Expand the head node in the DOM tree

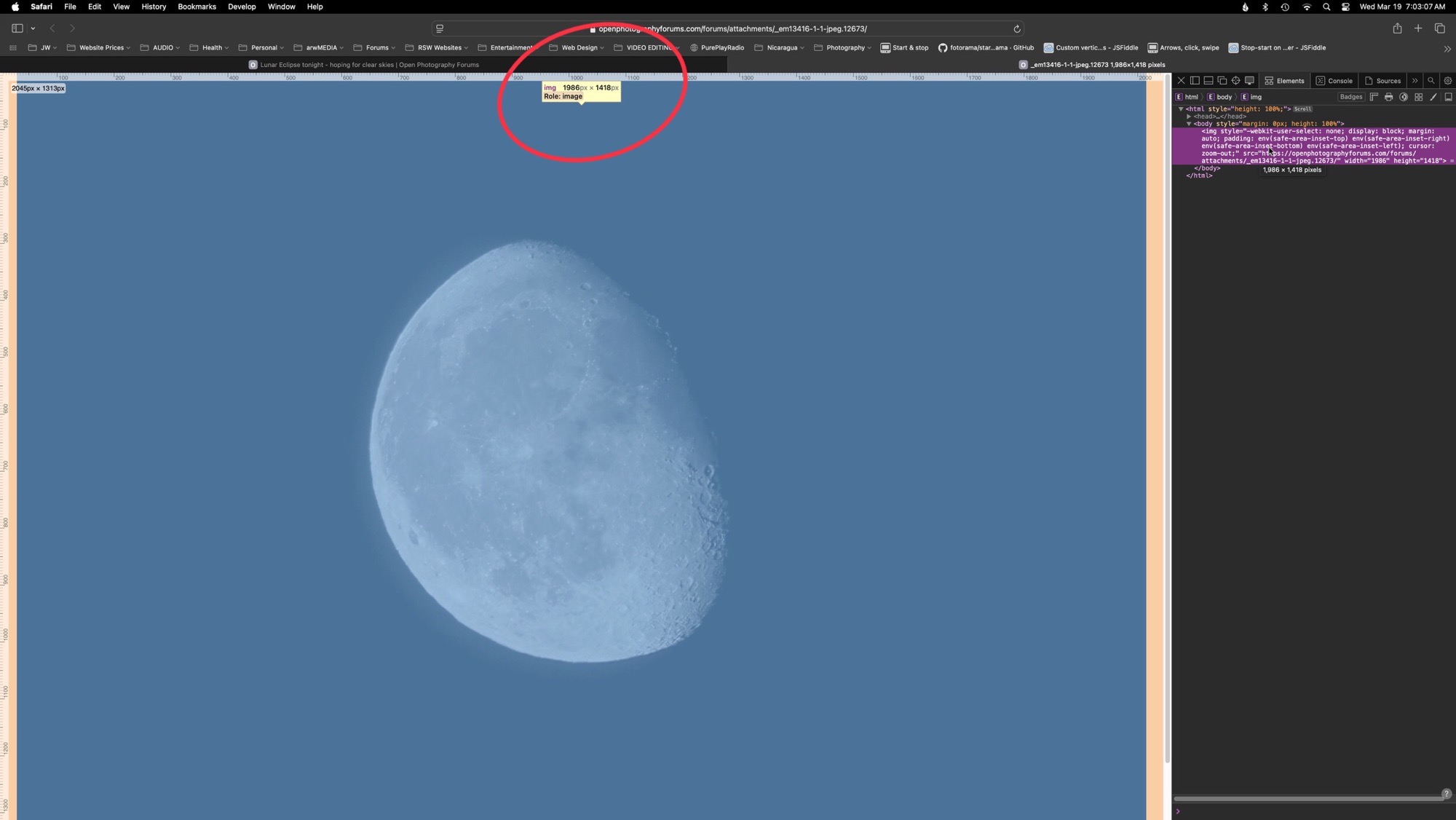pyautogui.click(x=1189, y=116)
